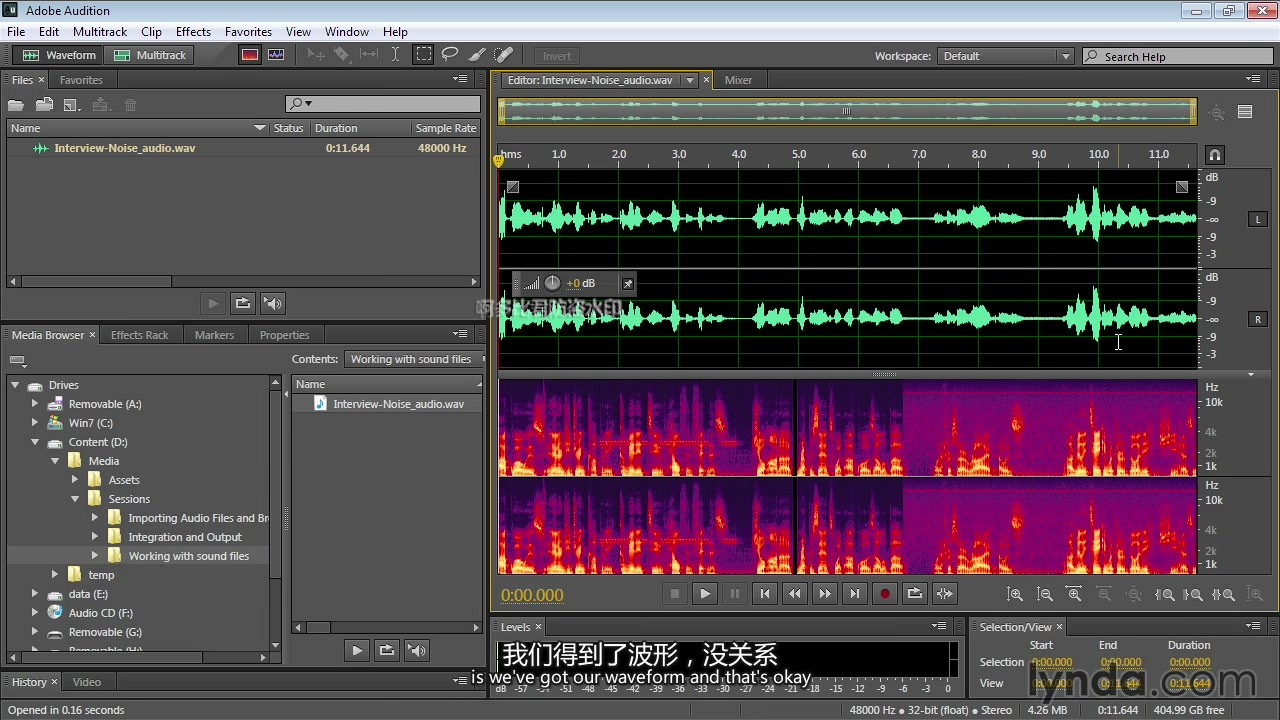The width and height of the screenshot is (1280, 720).
Task: Expand the Win7 (C:) drive
Action: point(35,423)
